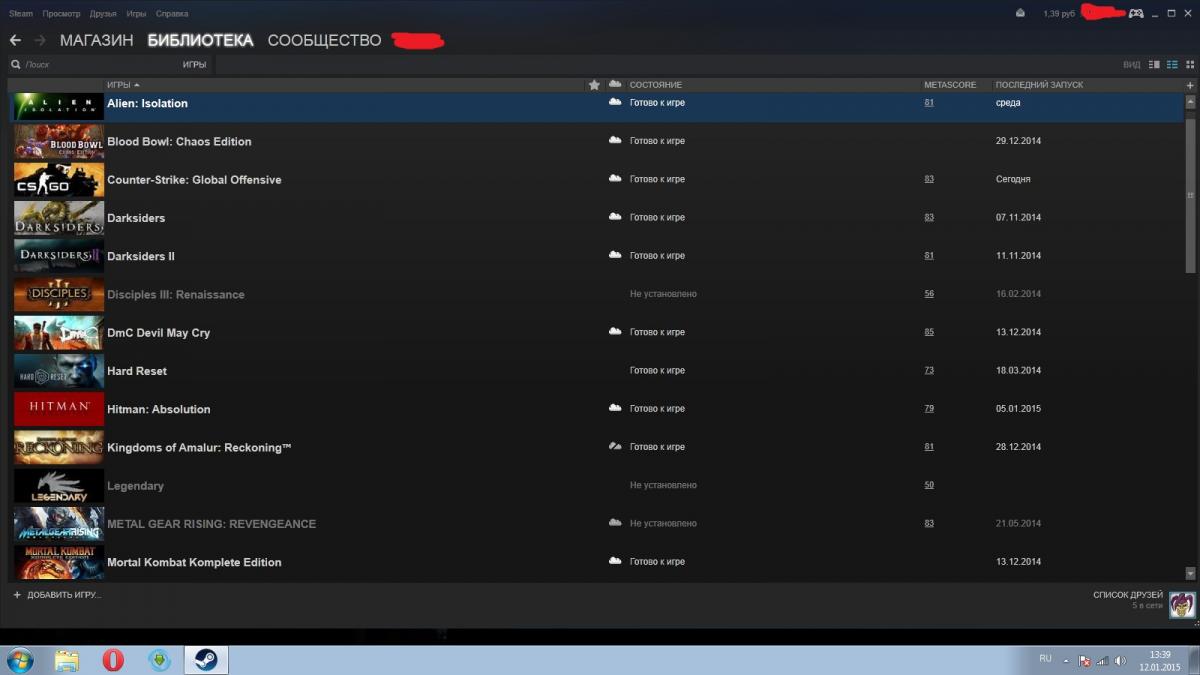Open Metascore link 81 for Alien: Isolation
This screenshot has height=675, width=1200.
[x=929, y=102]
